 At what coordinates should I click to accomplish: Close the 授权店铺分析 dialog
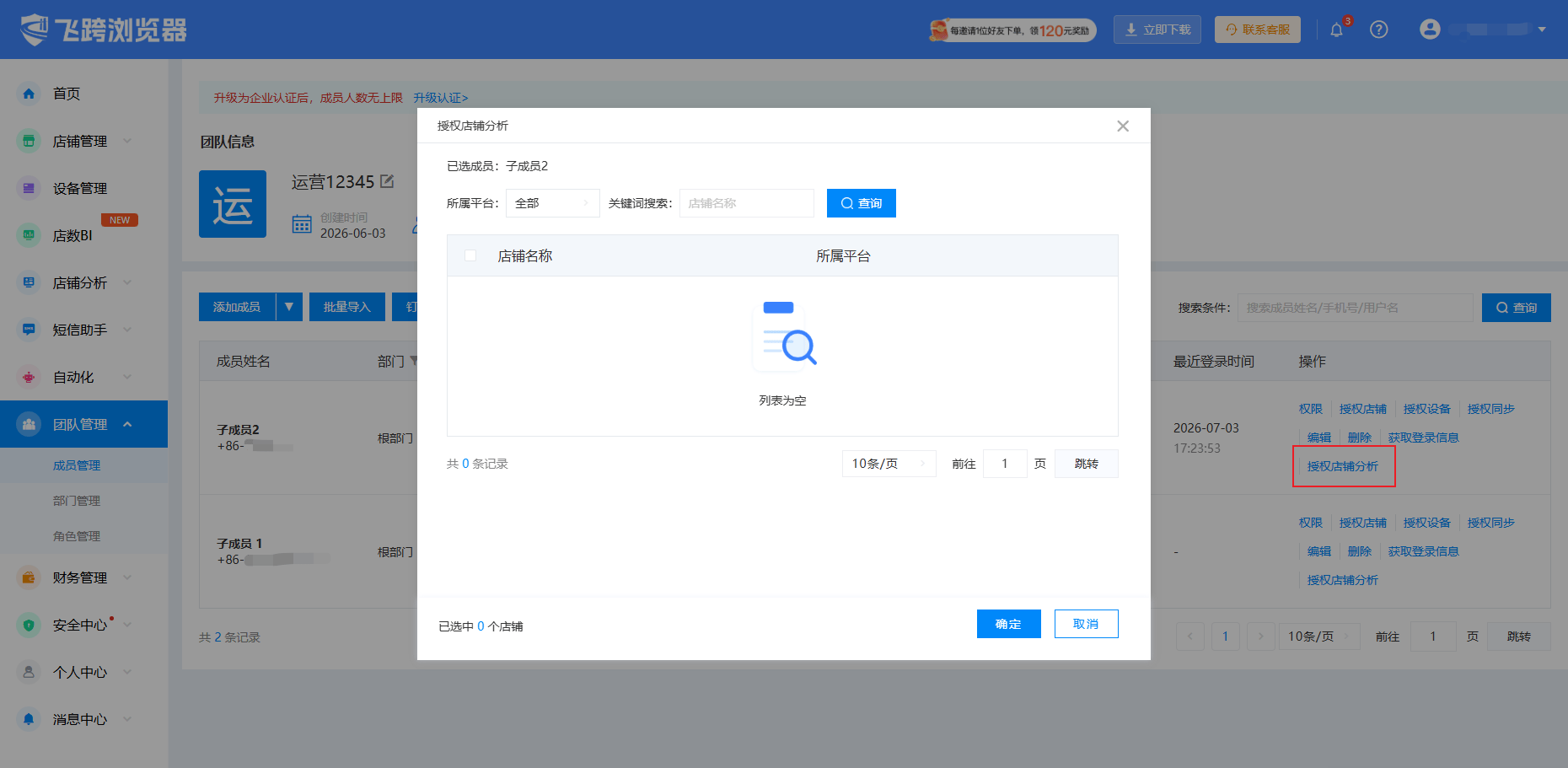[1123, 126]
